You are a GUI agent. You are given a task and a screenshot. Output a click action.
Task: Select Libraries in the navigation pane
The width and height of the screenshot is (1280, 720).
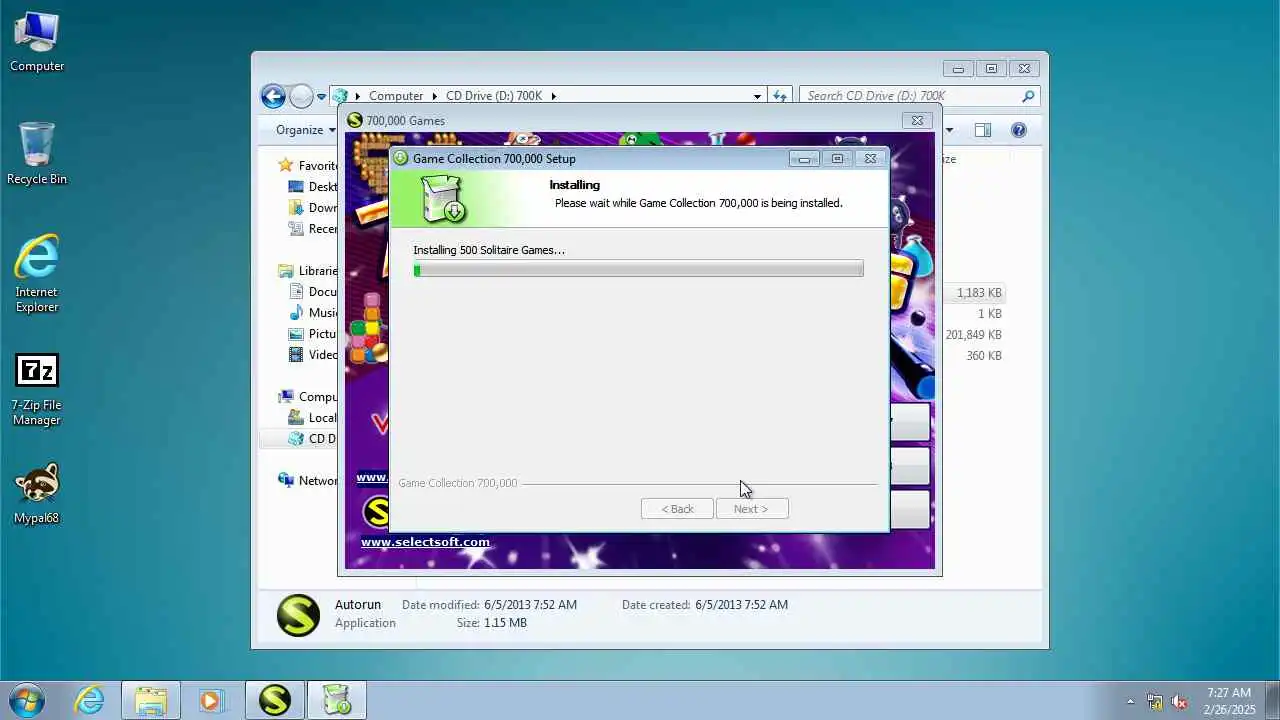coord(308,271)
